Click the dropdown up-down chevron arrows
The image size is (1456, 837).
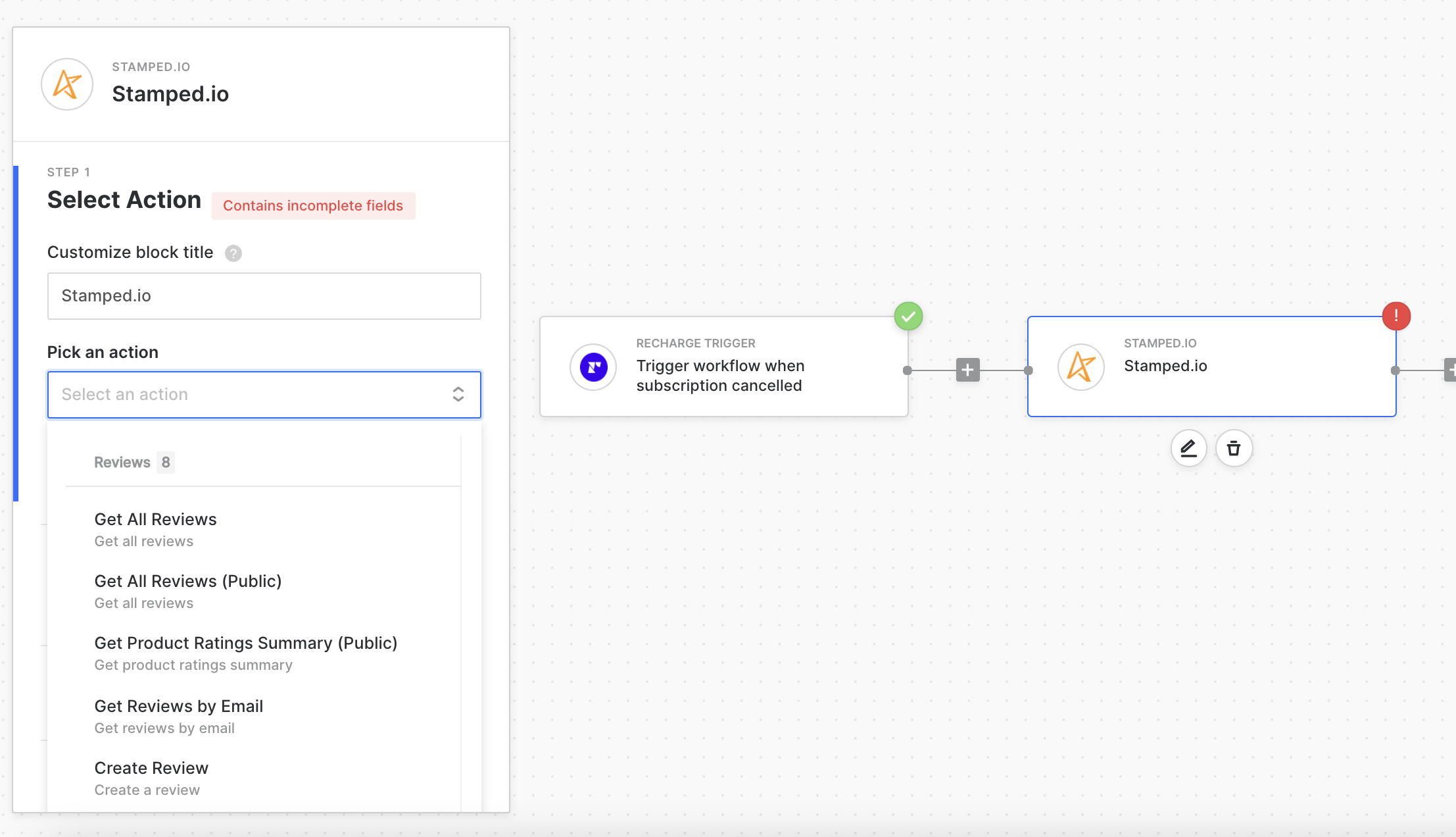pos(458,395)
